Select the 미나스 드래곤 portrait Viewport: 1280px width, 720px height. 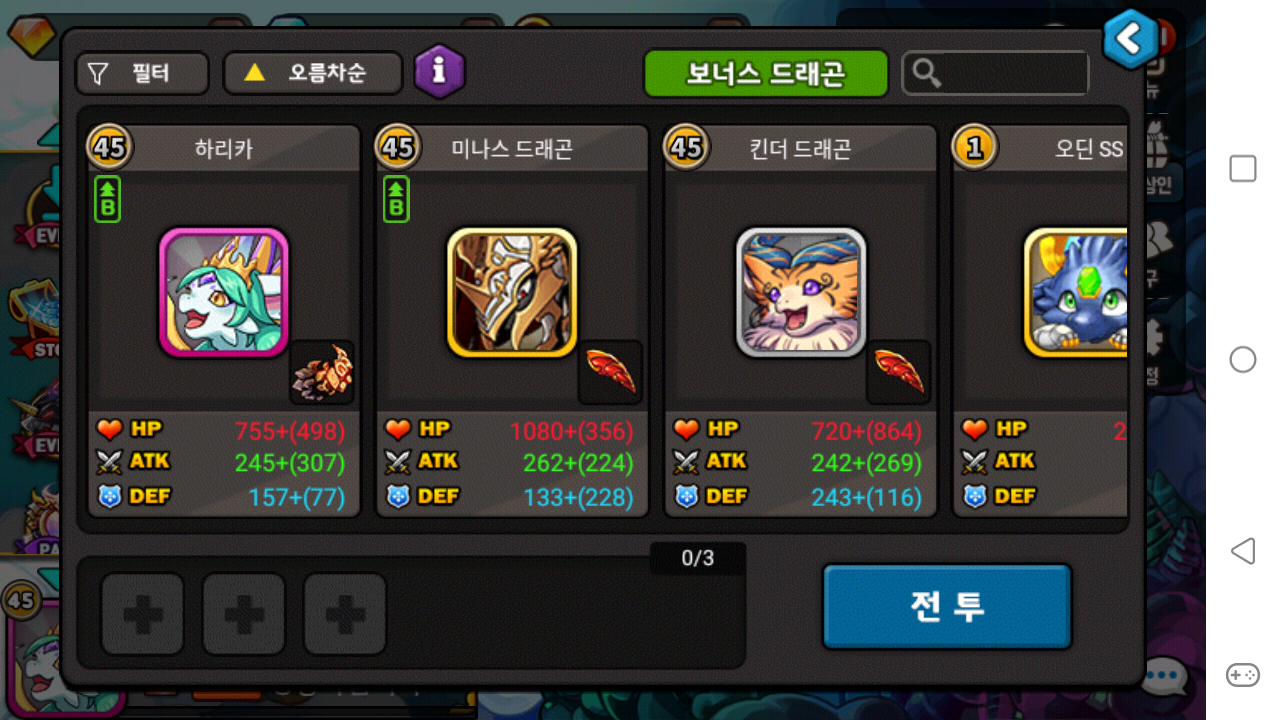click(512, 292)
